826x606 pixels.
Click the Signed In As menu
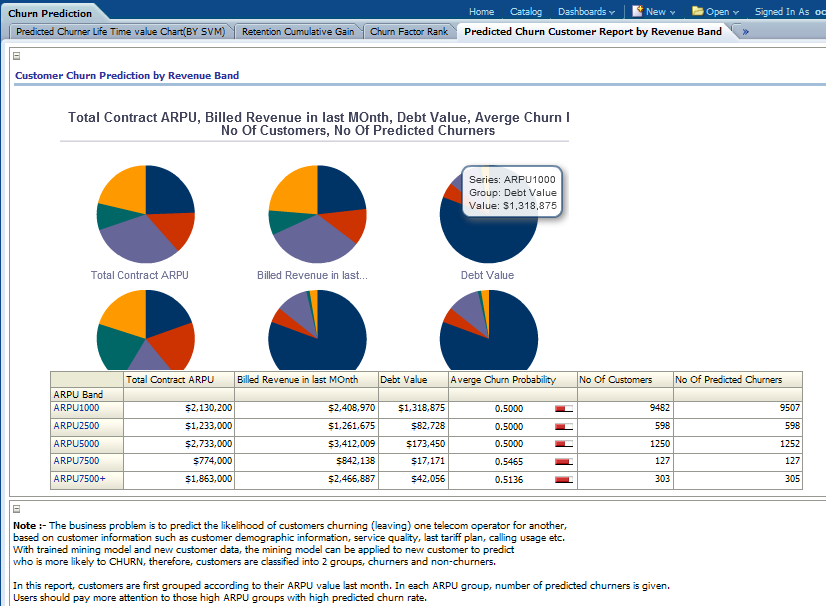point(789,12)
